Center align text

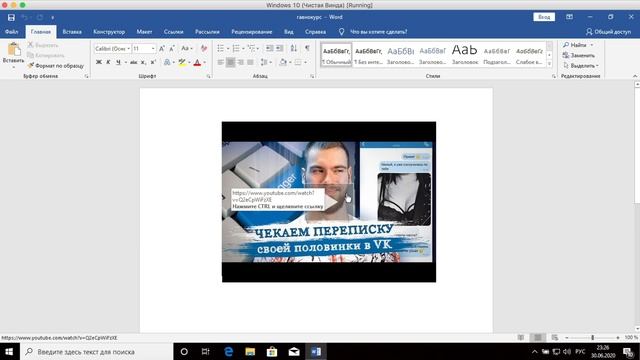[230, 62]
